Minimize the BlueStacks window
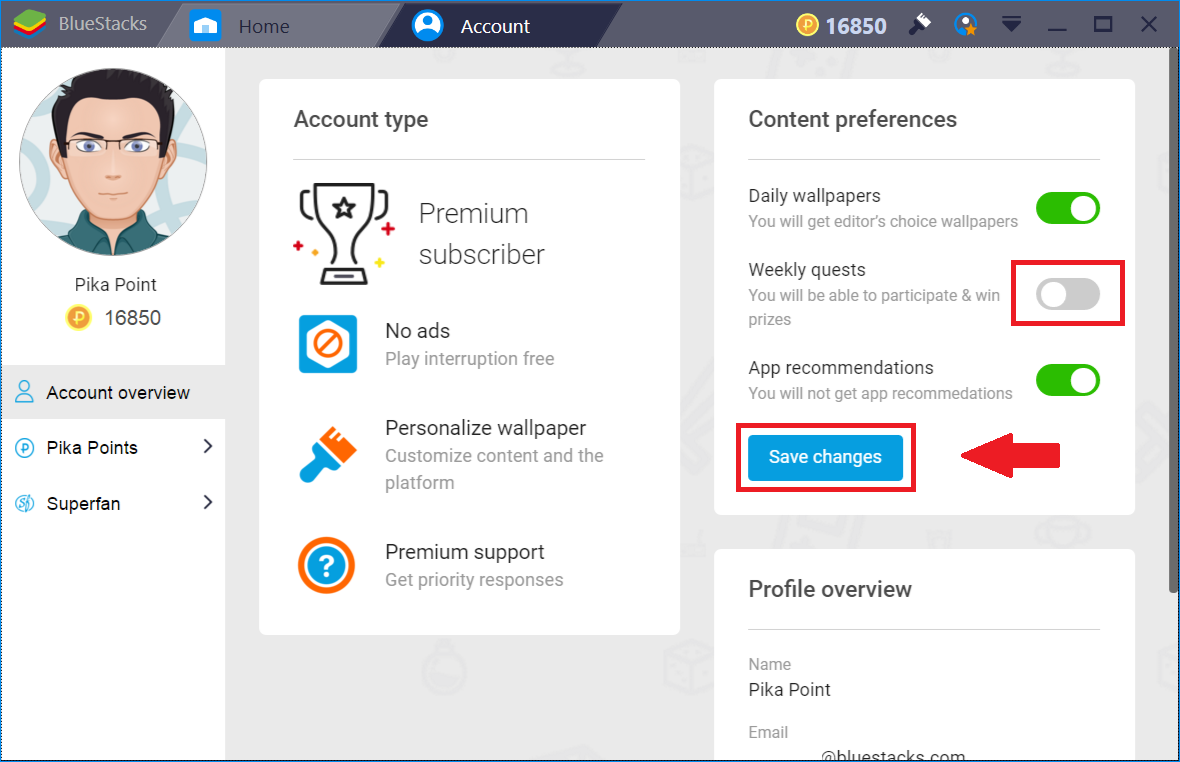The image size is (1180, 762). point(1057,29)
